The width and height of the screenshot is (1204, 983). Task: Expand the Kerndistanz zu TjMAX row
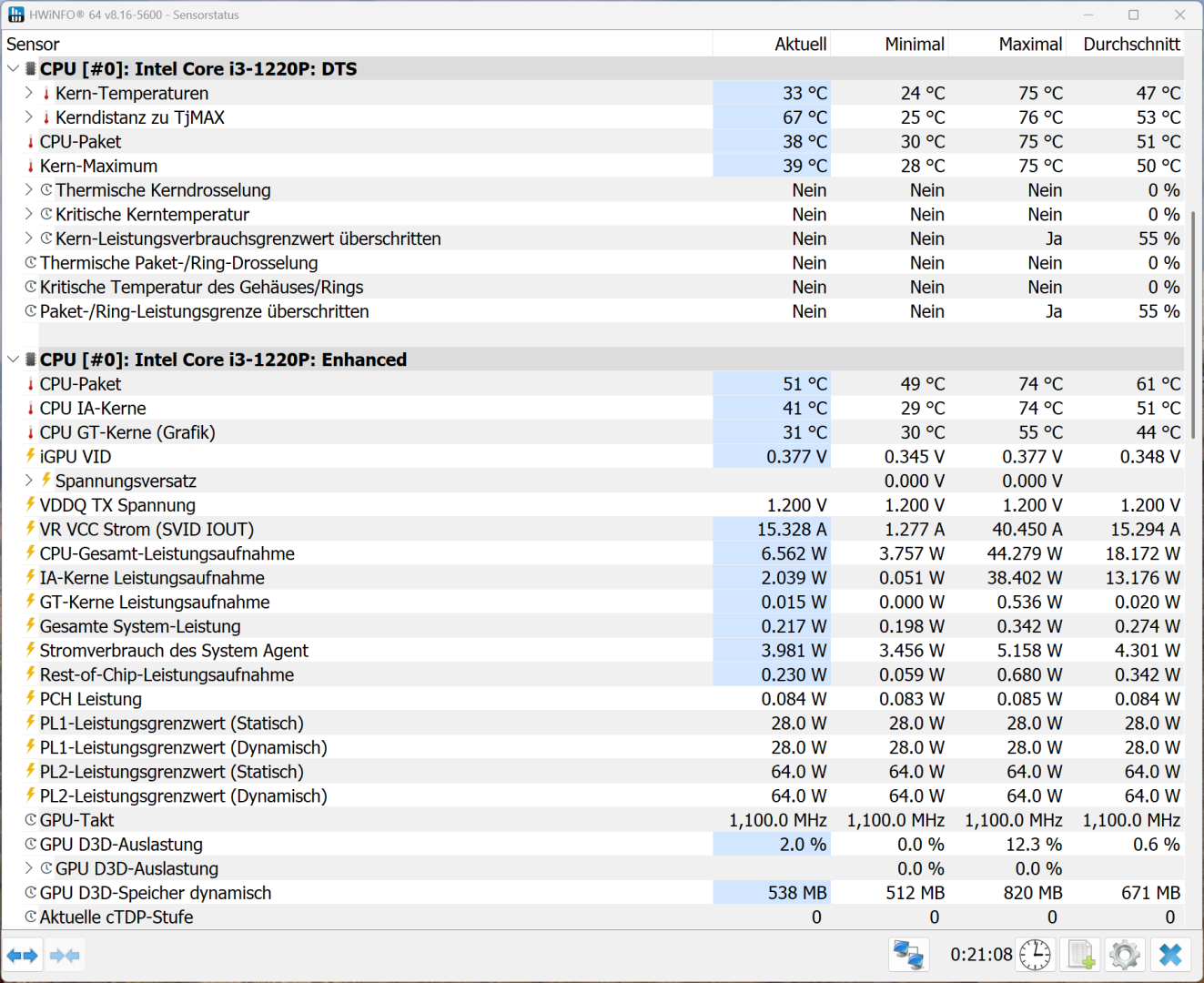[x=29, y=117]
